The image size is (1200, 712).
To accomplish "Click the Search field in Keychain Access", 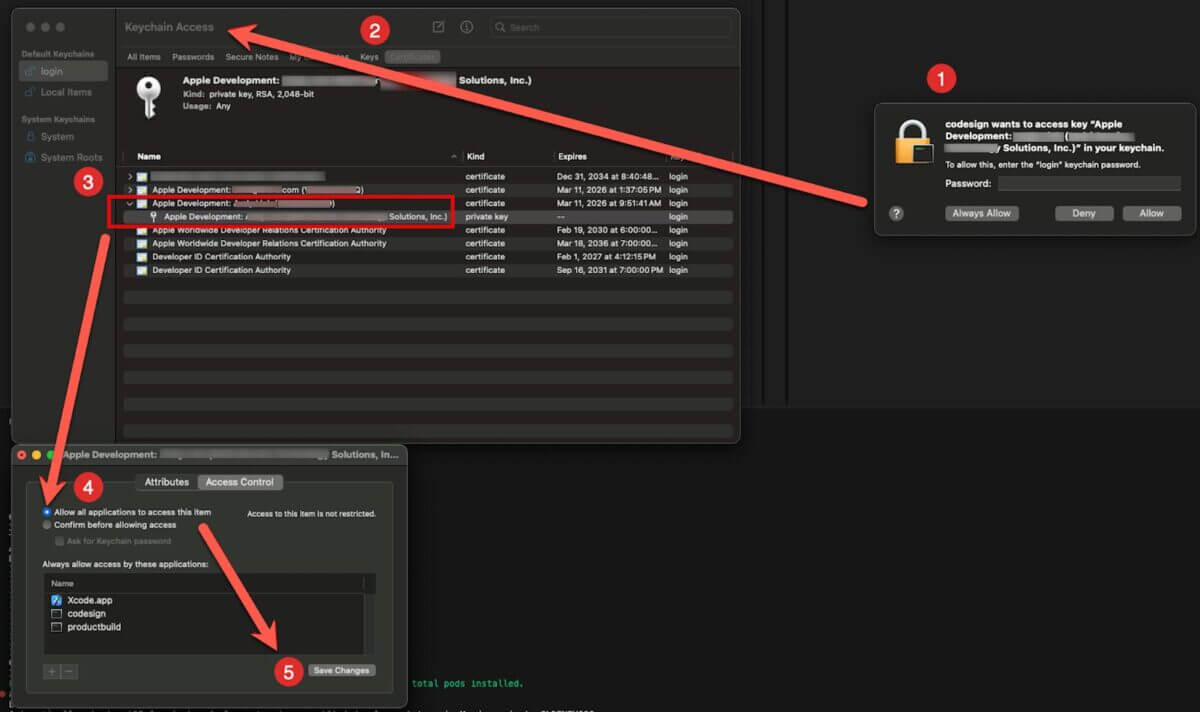I will (609, 27).
